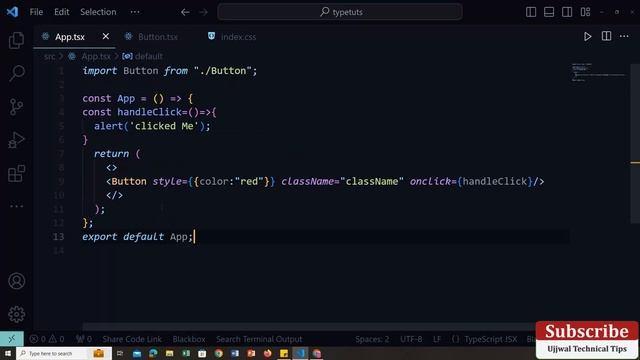Open errors and warnings count in status bar

pyautogui.click(x=47, y=339)
